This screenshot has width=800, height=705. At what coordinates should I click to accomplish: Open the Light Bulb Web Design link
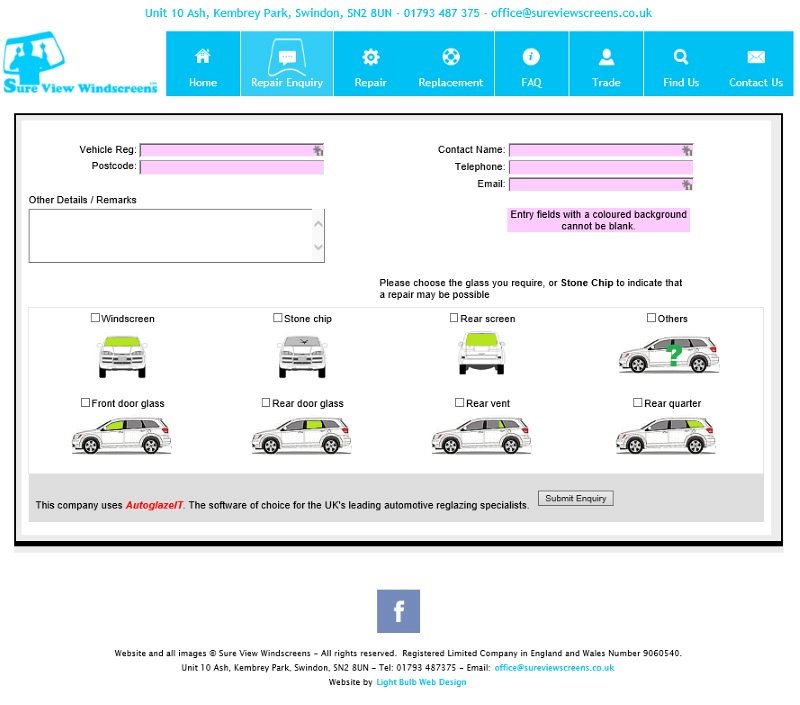[x=421, y=682]
